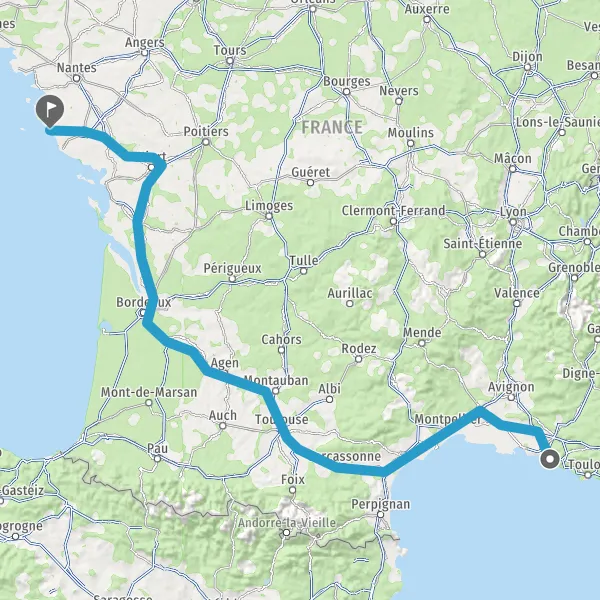Screen dimensions: 600x600
Task: Select the Tours city dot
Action: click(x=230, y=61)
